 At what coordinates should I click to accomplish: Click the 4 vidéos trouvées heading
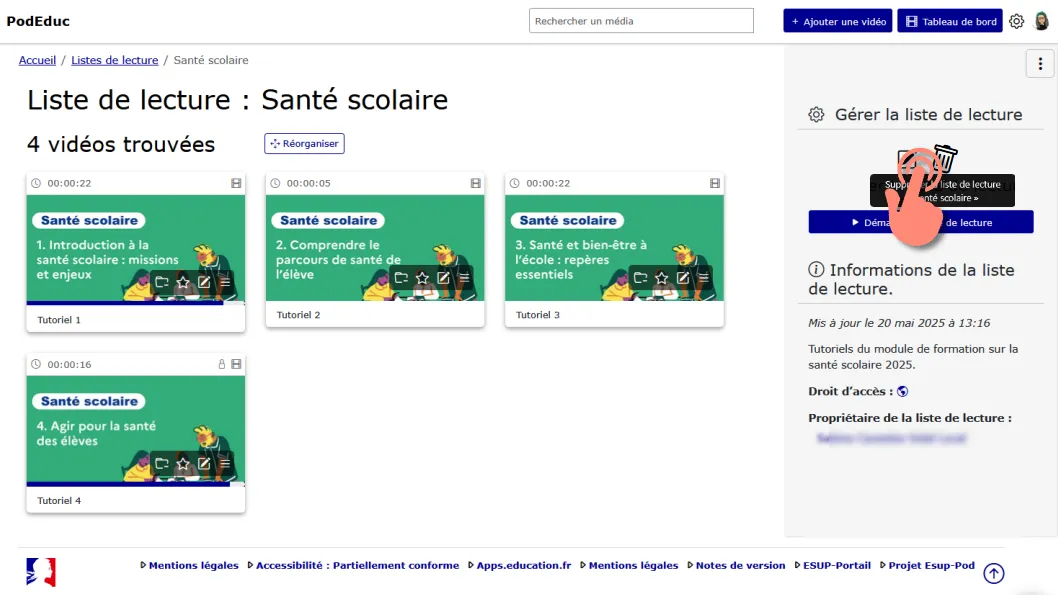click(121, 144)
